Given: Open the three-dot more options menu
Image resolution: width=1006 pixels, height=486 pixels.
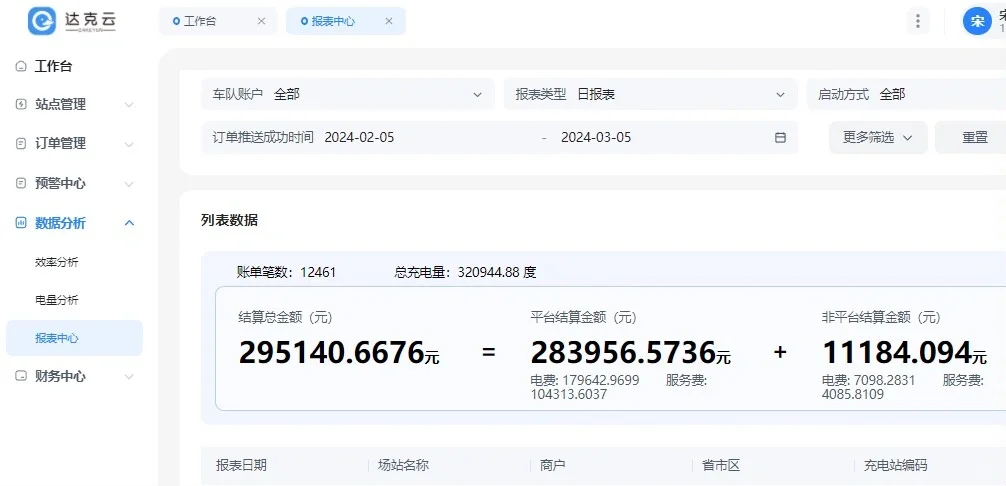Looking at the screenshot, I should (x=917, y=21).
